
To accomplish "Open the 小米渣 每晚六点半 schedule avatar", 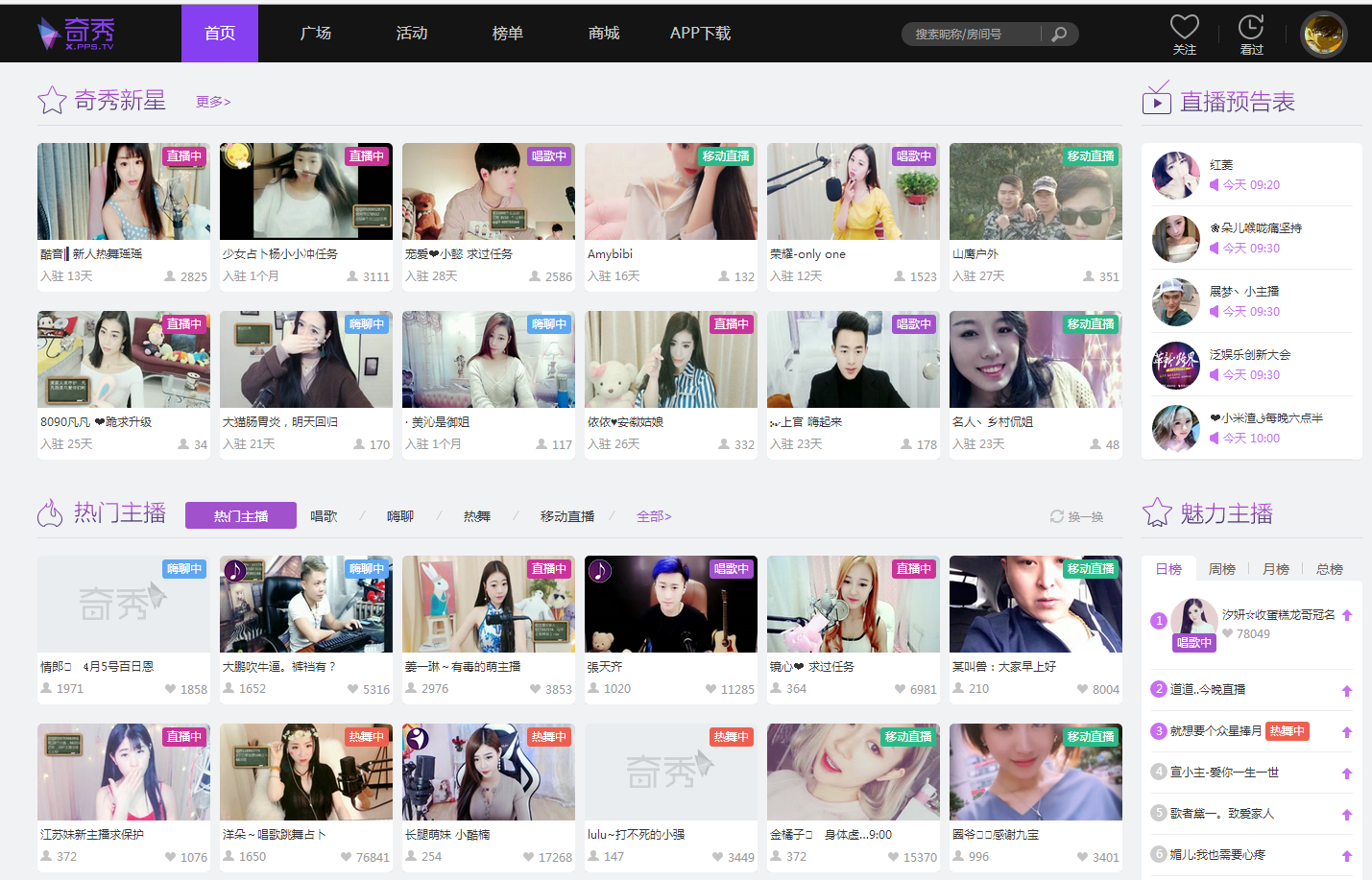I will click(x=1176, y=429).
